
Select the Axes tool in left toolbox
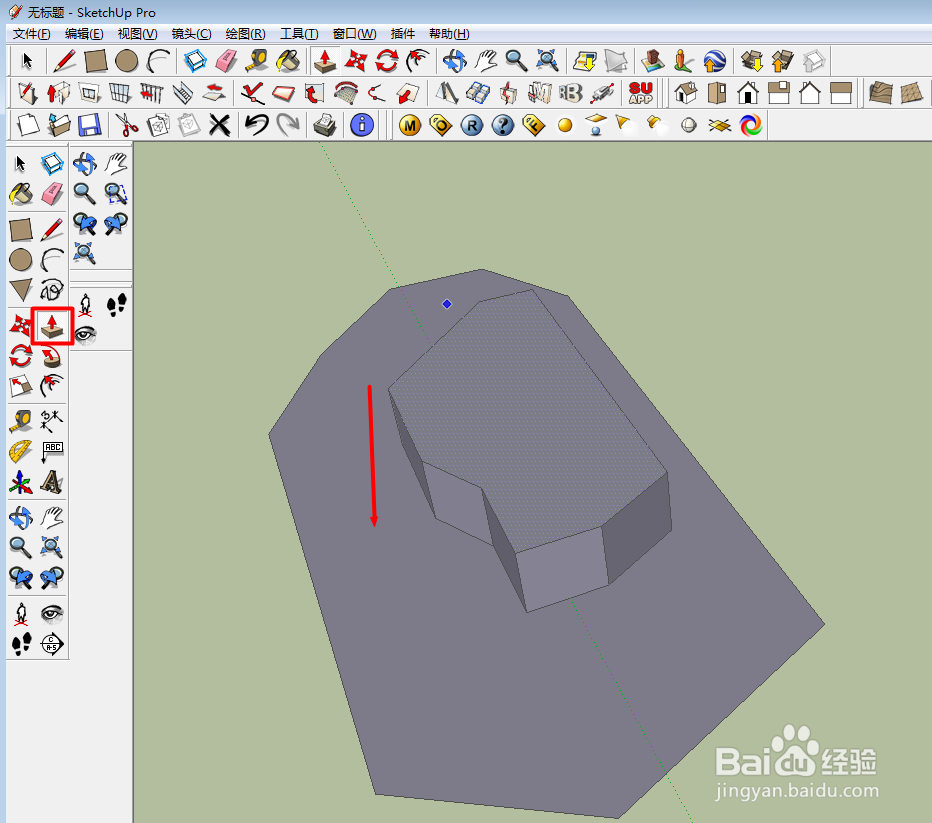pos(21,483)
